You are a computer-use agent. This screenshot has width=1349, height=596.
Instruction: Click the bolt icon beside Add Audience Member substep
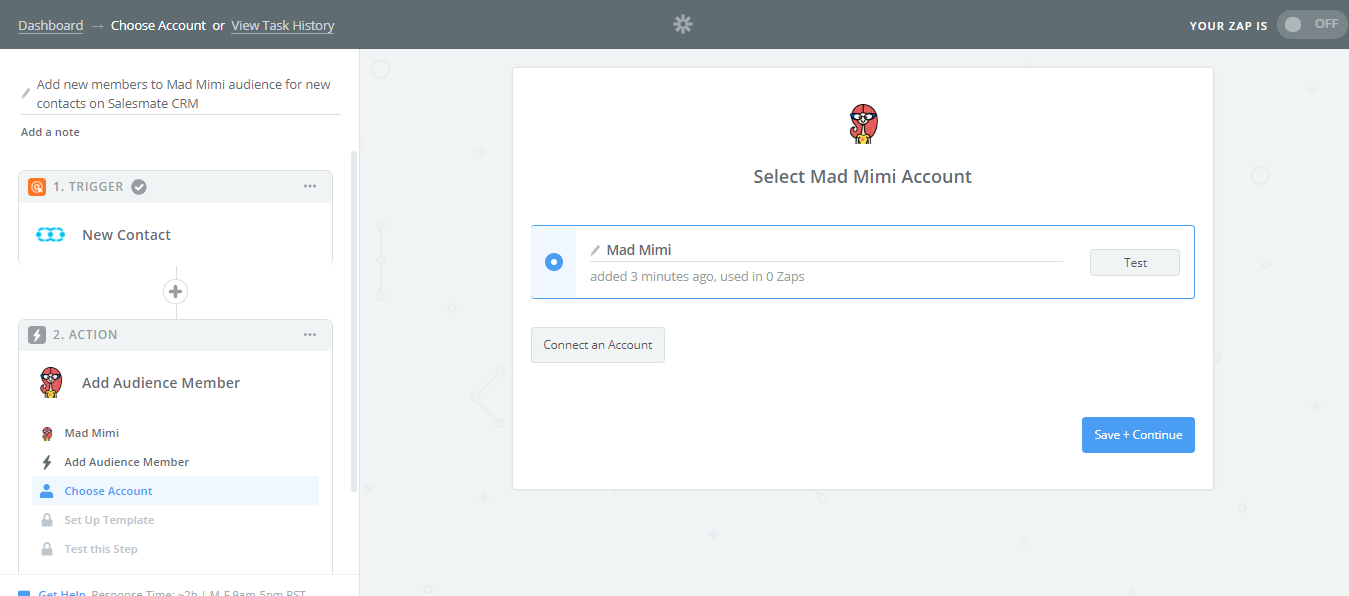[x=46, y=462]
